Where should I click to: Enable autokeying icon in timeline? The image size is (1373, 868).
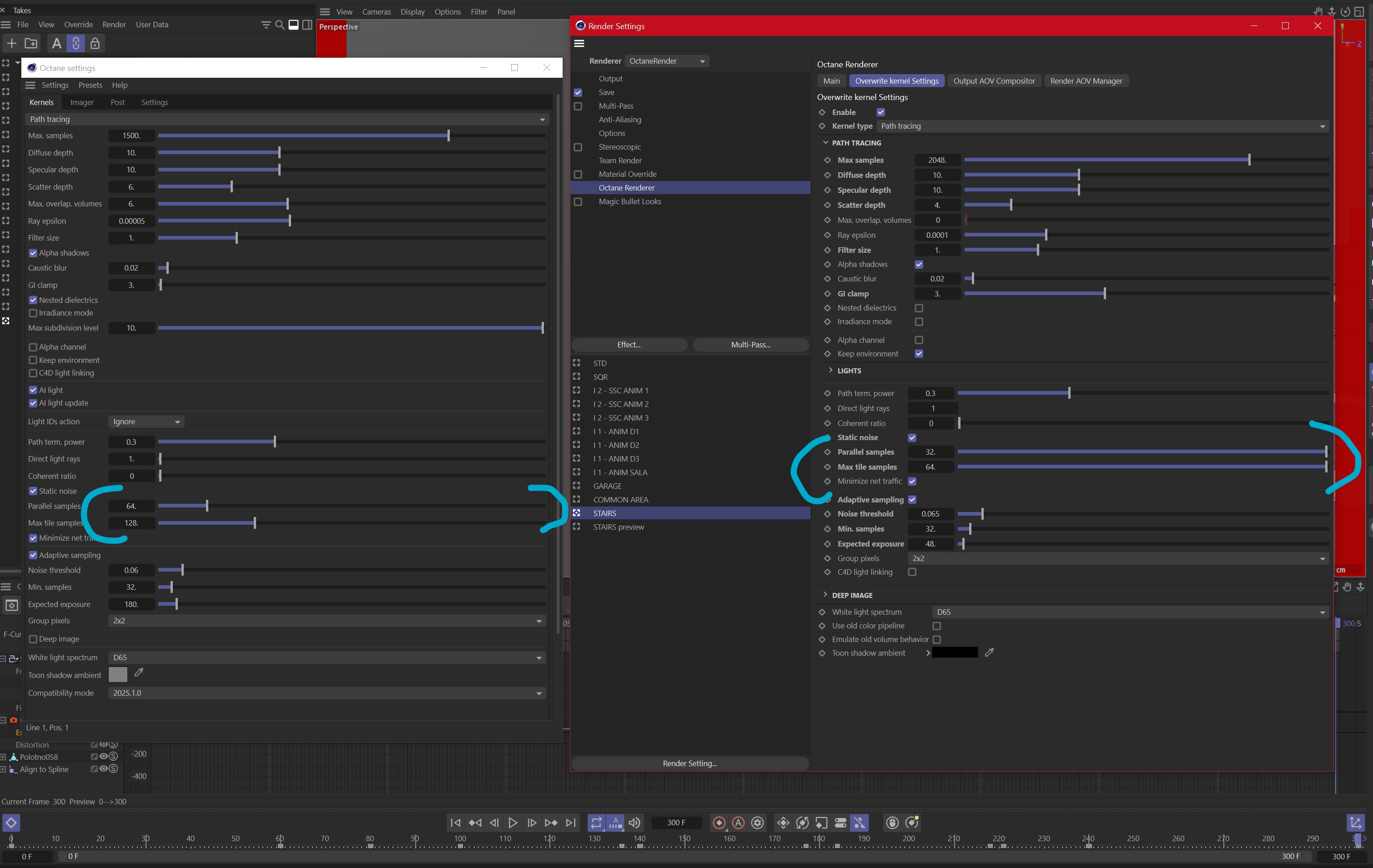(739, 823)
